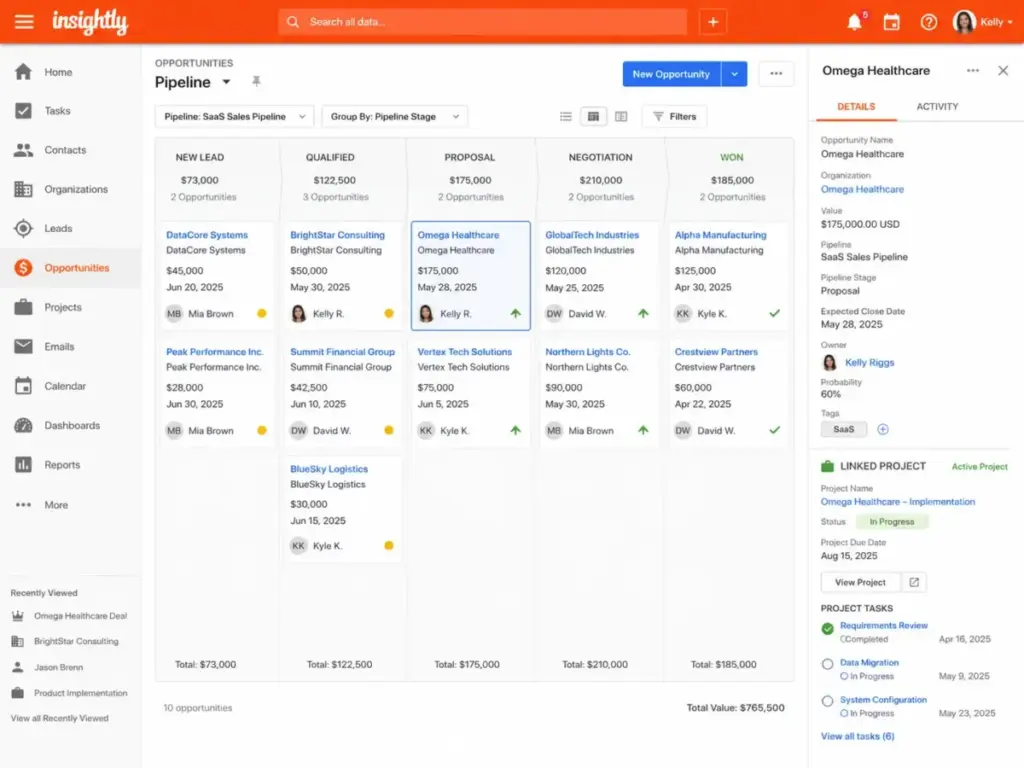Open the help question mark icon
1024x768 pixels.
click(929, 22)
